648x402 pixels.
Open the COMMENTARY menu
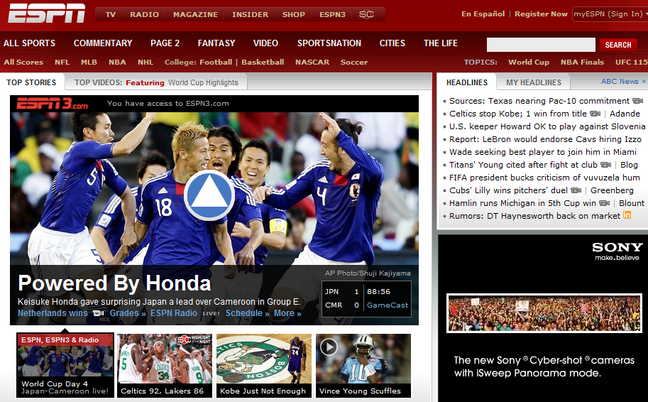point(103,43)
